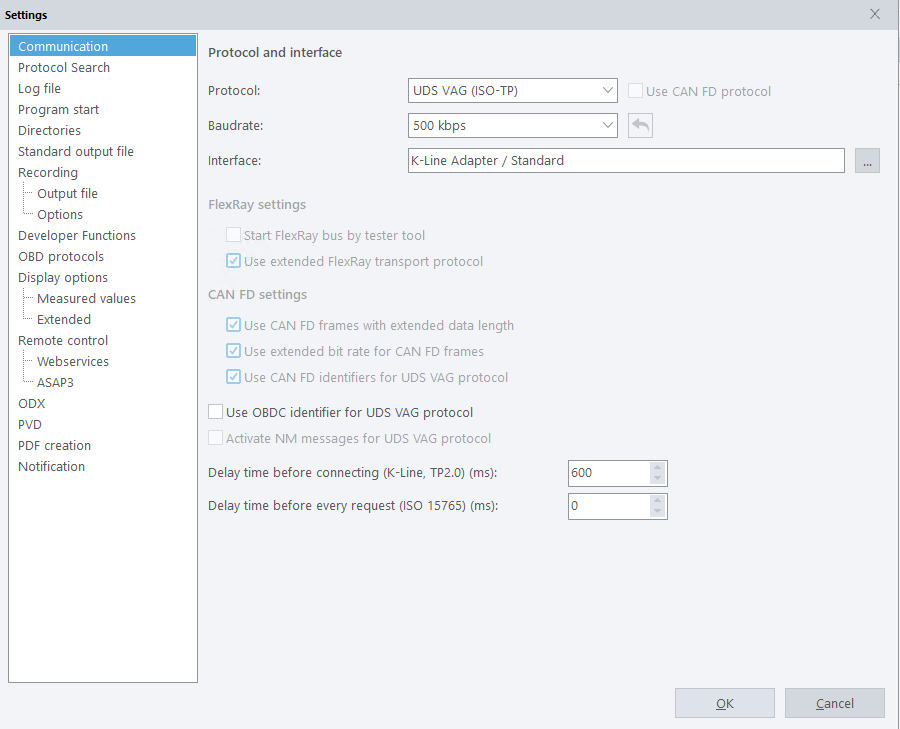Decrease delay time before connecting
Screen dimensions: 900x729
pos(658,479)
